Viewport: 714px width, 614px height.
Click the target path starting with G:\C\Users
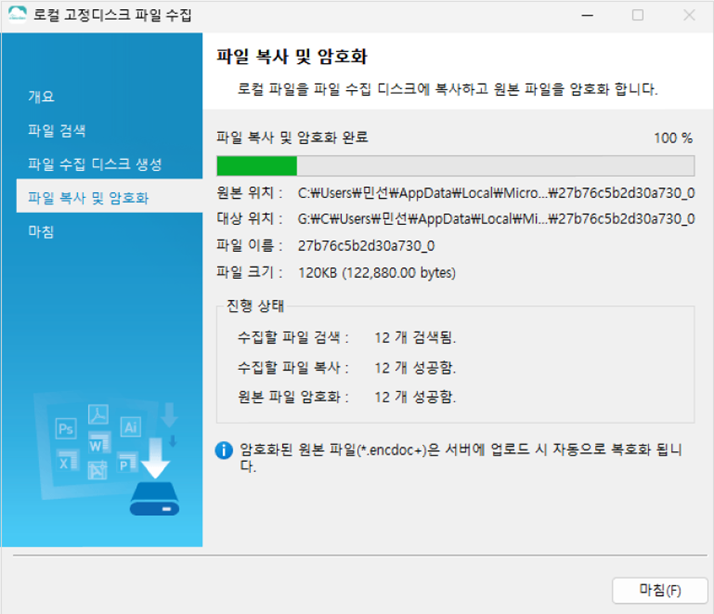pos(496,219)
